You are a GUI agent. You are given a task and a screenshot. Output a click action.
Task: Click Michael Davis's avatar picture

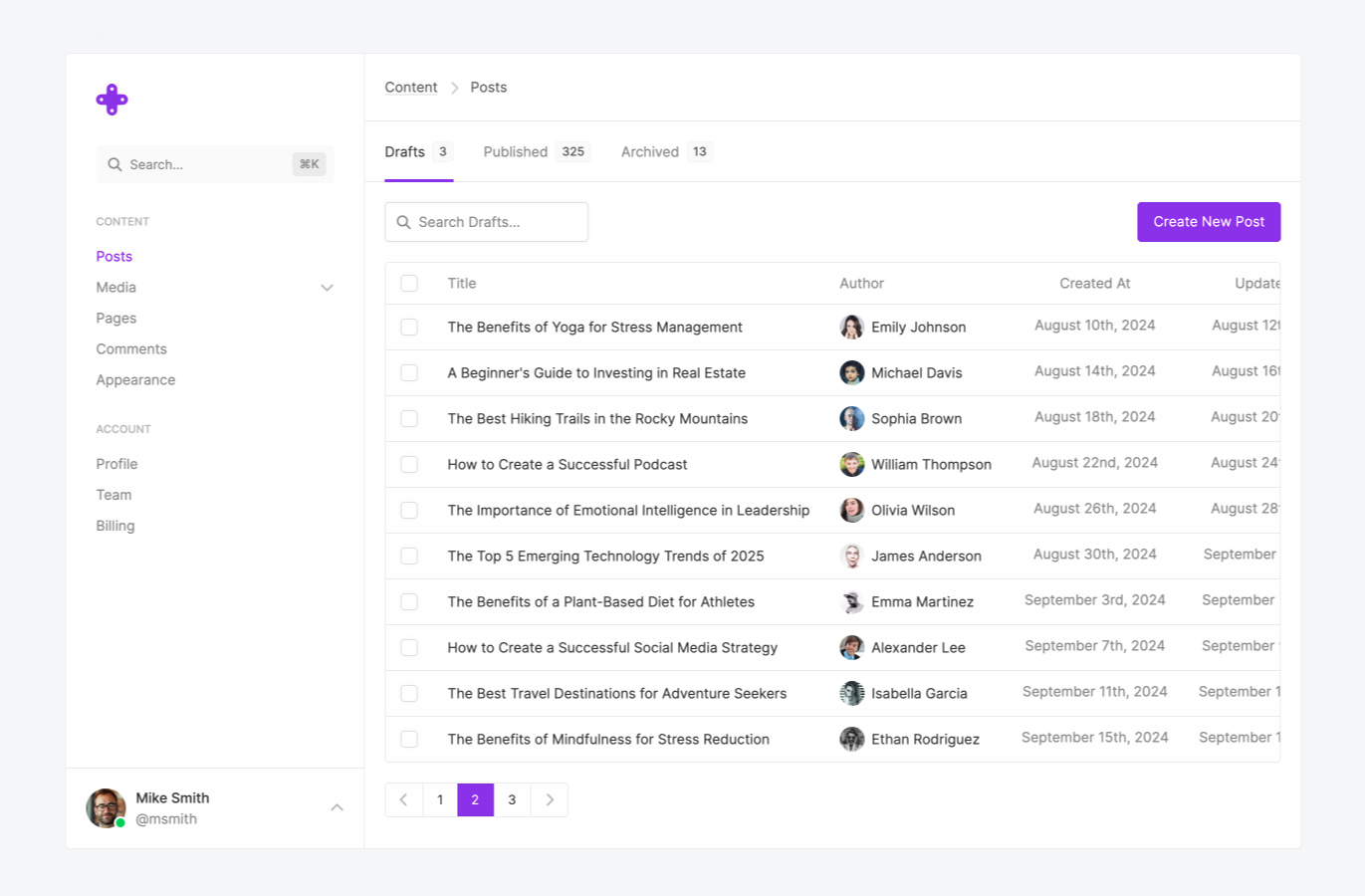point(851,372)
